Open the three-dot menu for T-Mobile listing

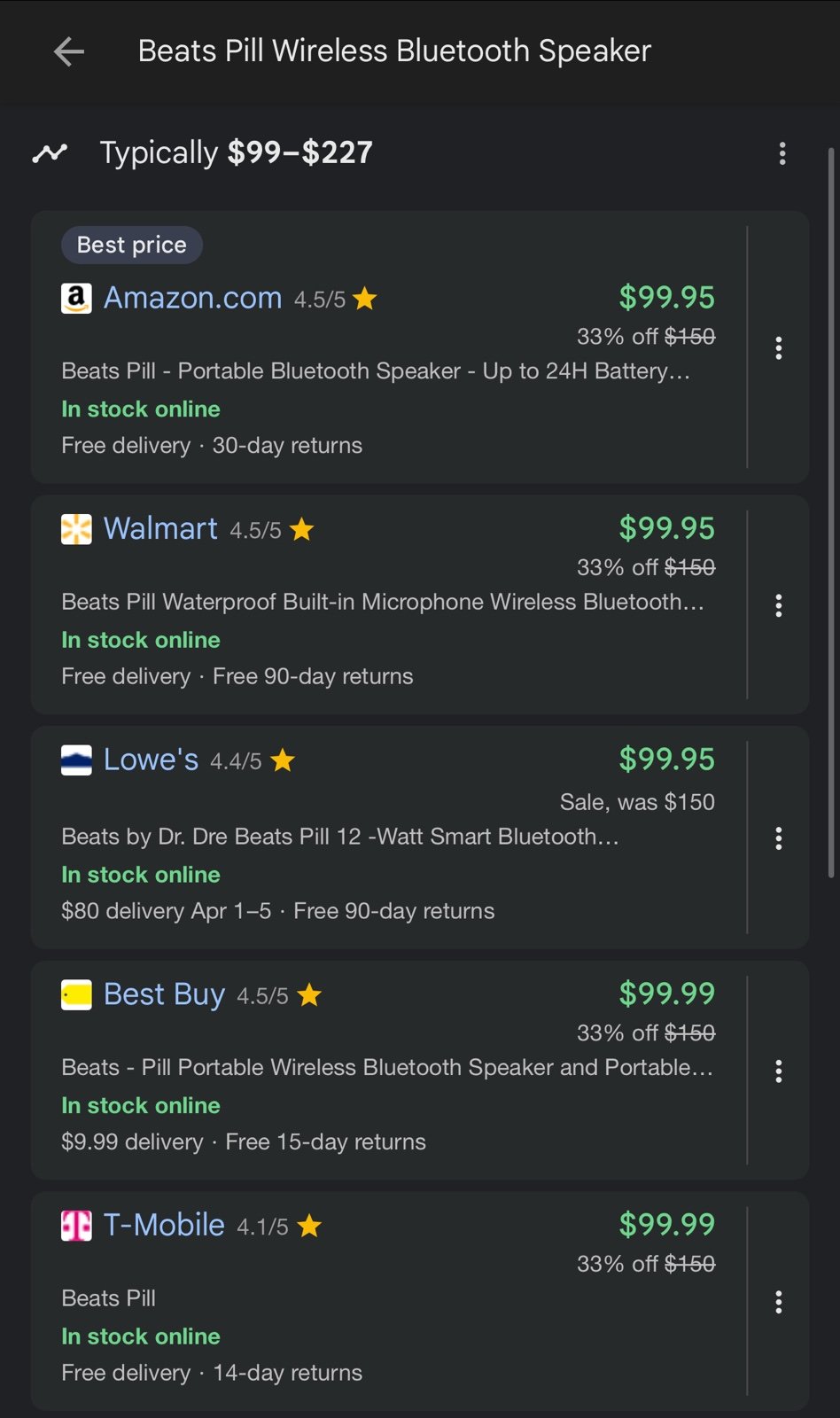click(779, 1302)
